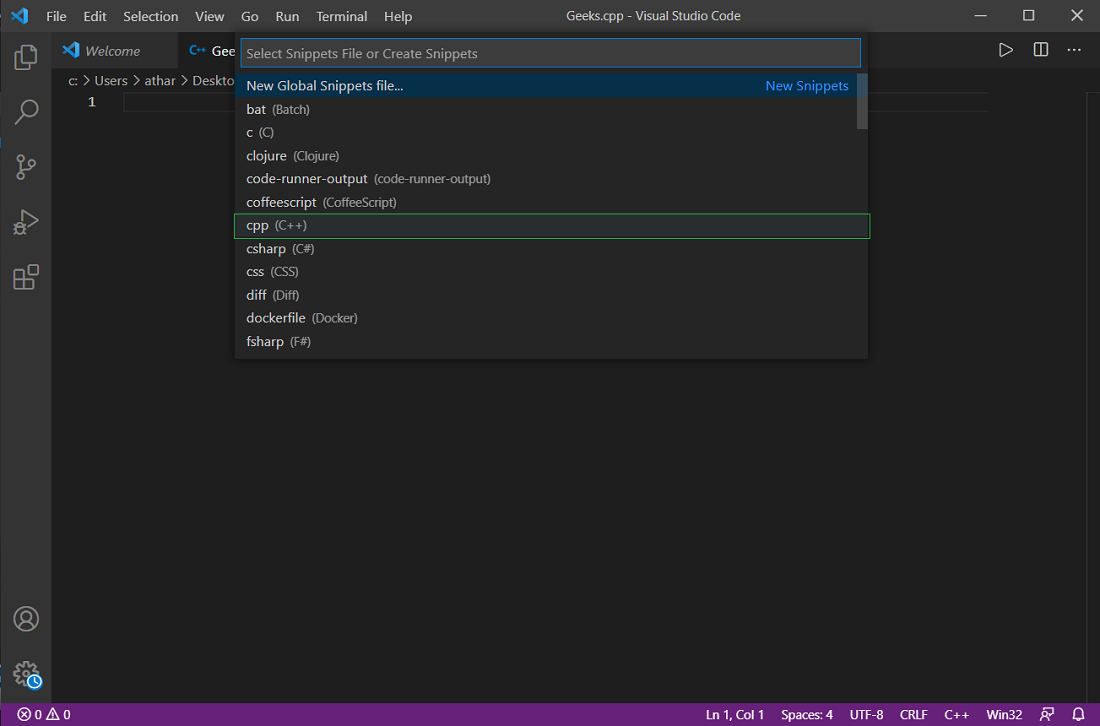Click line number 1 in the editor
This screenshot has width=1100, height=726.
(x=91, y=102)
